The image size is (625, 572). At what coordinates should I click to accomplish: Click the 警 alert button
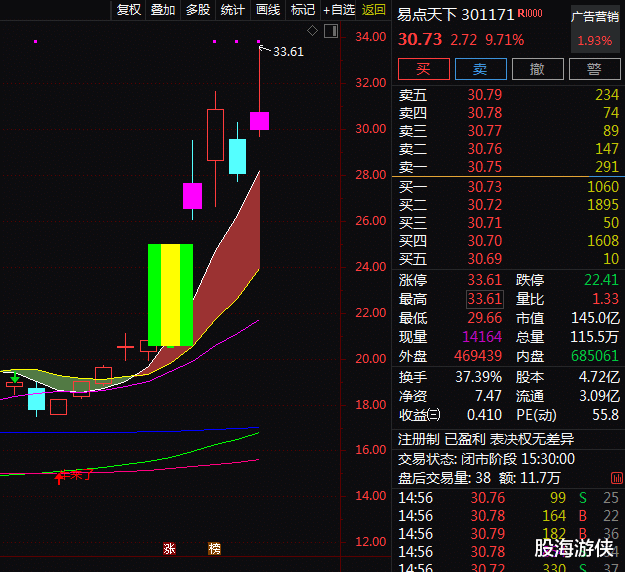tap(594, 69)
